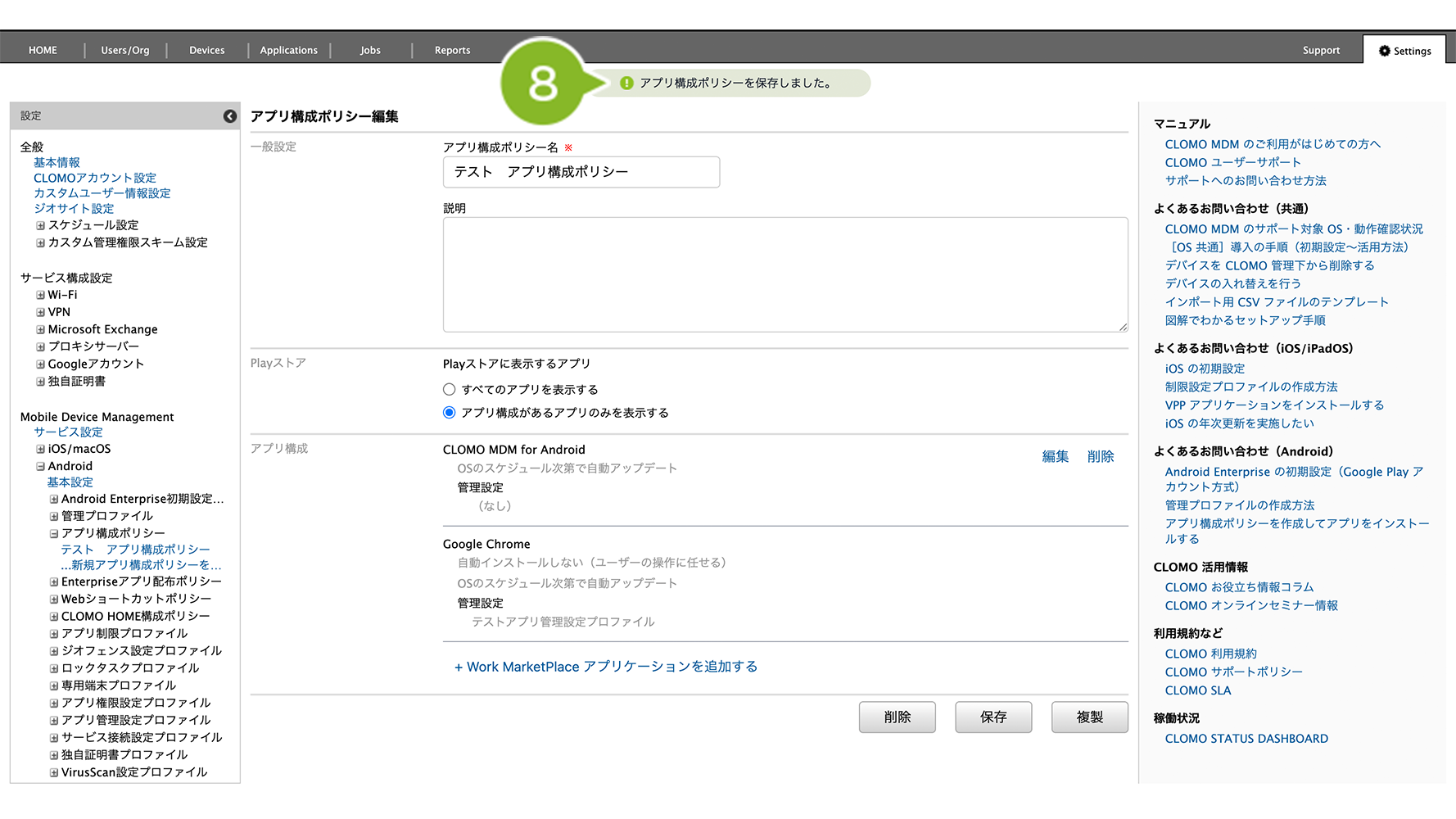Click inside the 説明 description textarea

[785, 274]
